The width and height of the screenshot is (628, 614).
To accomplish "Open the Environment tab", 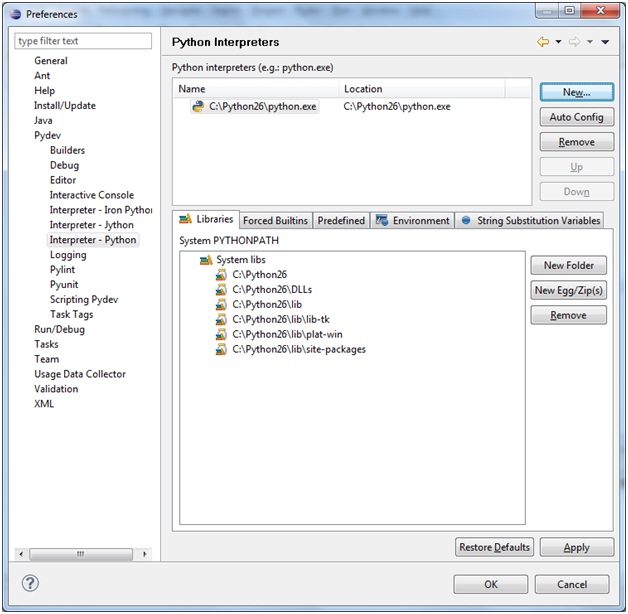I will pyautogui.click(x=412, y=221).
